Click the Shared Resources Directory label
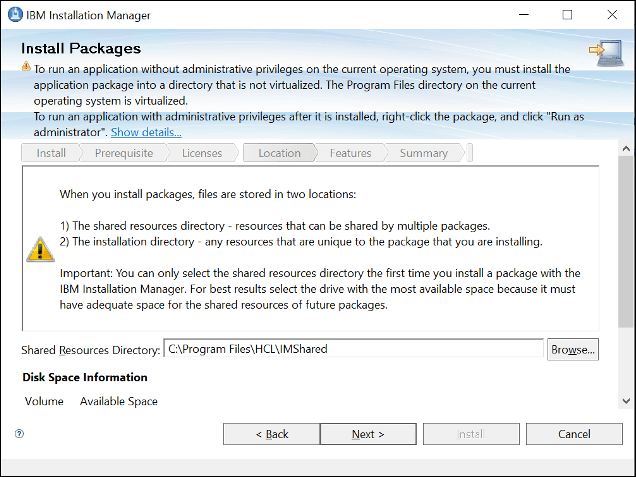This screenshot has height=477, width=636. [x=90, y=350]
